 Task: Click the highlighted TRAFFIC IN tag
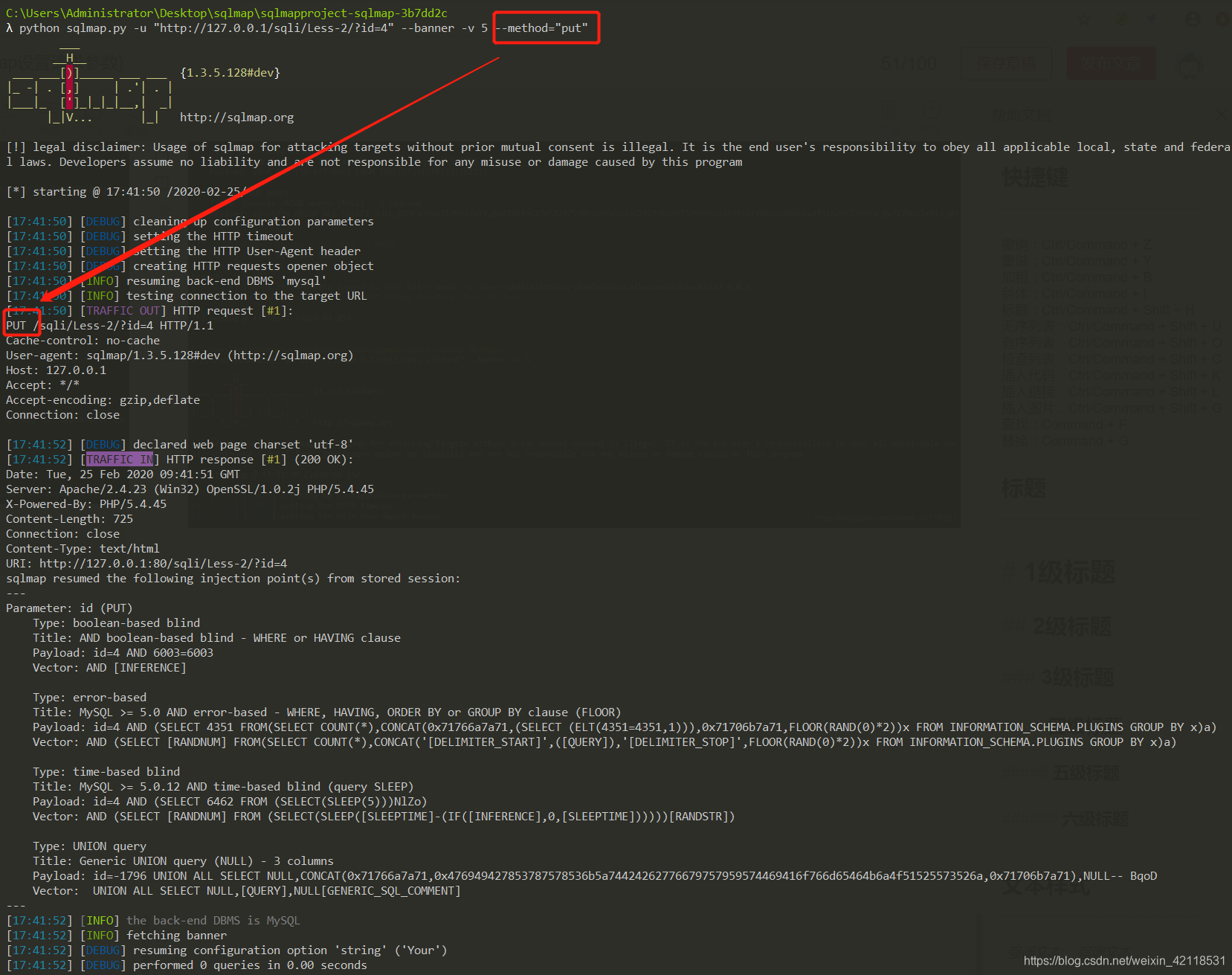(x=120, y=460)
